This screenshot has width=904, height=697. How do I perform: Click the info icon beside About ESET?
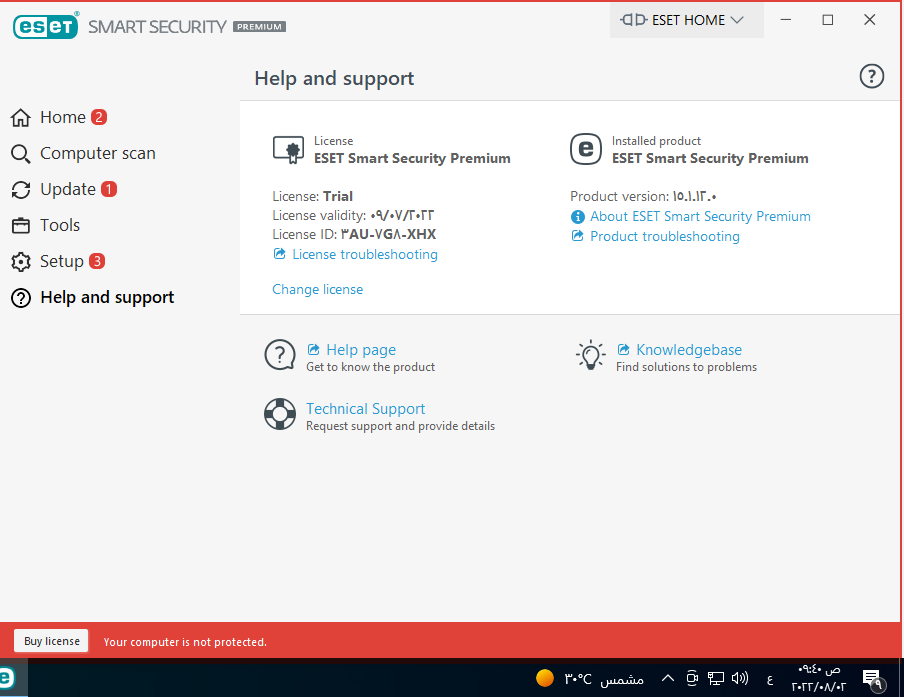[x=578, y=217]
